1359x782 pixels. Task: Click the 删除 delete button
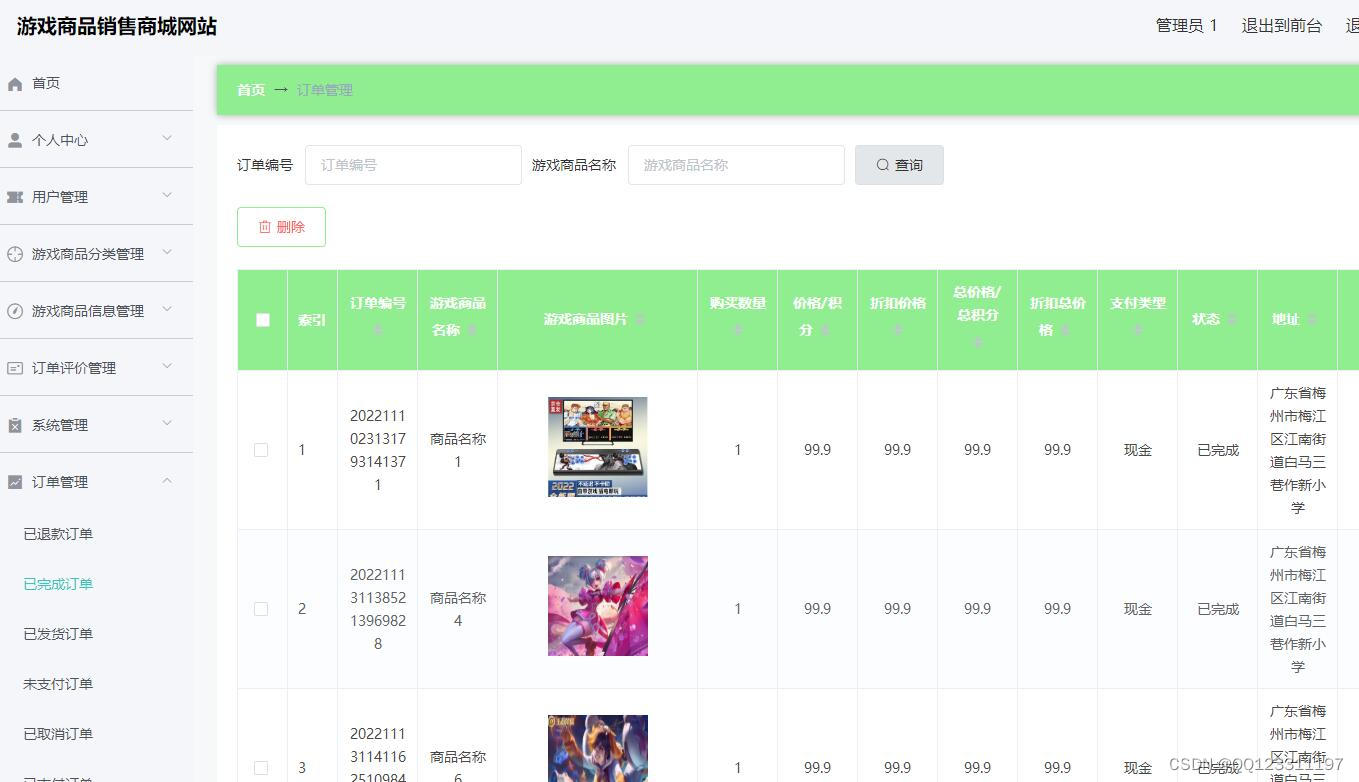[281, 227]
